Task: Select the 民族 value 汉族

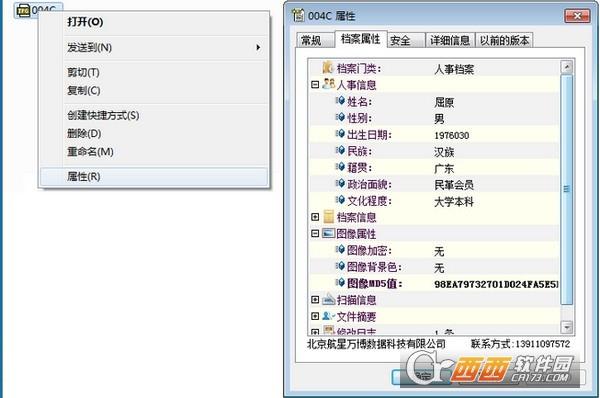Action: tap(444, 152)
